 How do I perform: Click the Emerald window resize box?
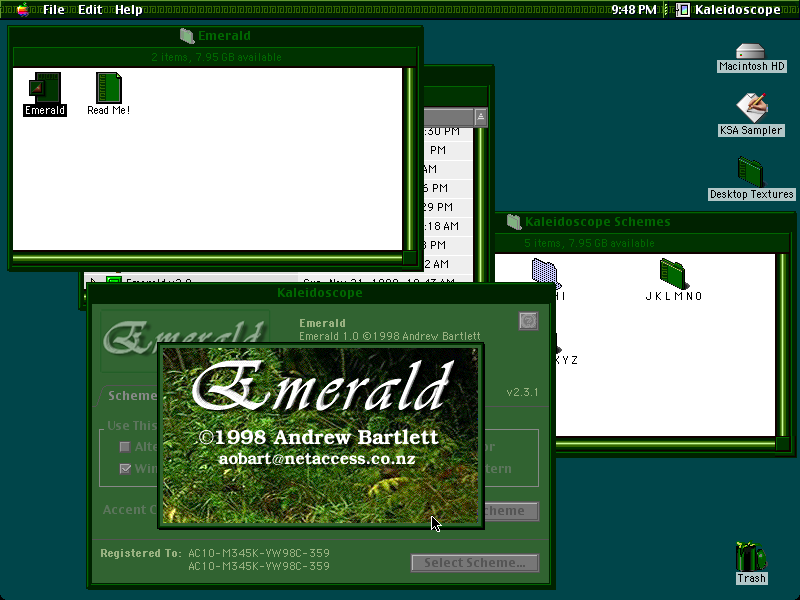click(409, 258)
